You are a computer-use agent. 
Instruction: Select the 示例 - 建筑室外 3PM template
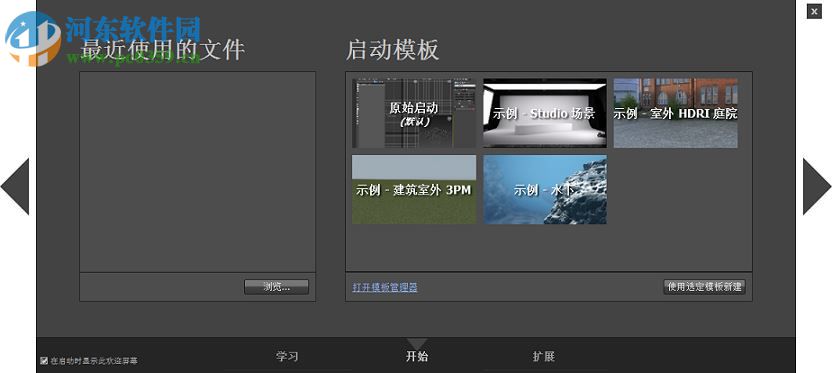point(414,189)
